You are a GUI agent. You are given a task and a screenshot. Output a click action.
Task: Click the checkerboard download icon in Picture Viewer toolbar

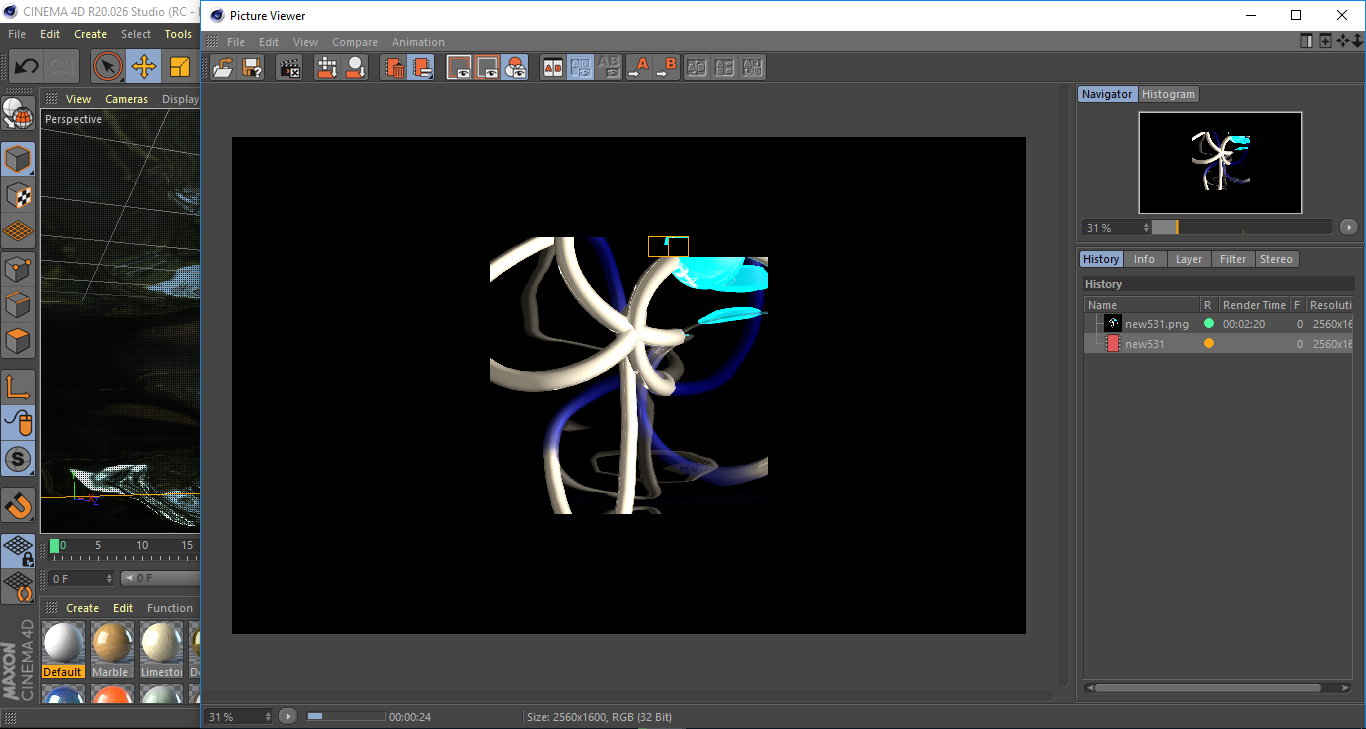(x=327, y=68)
